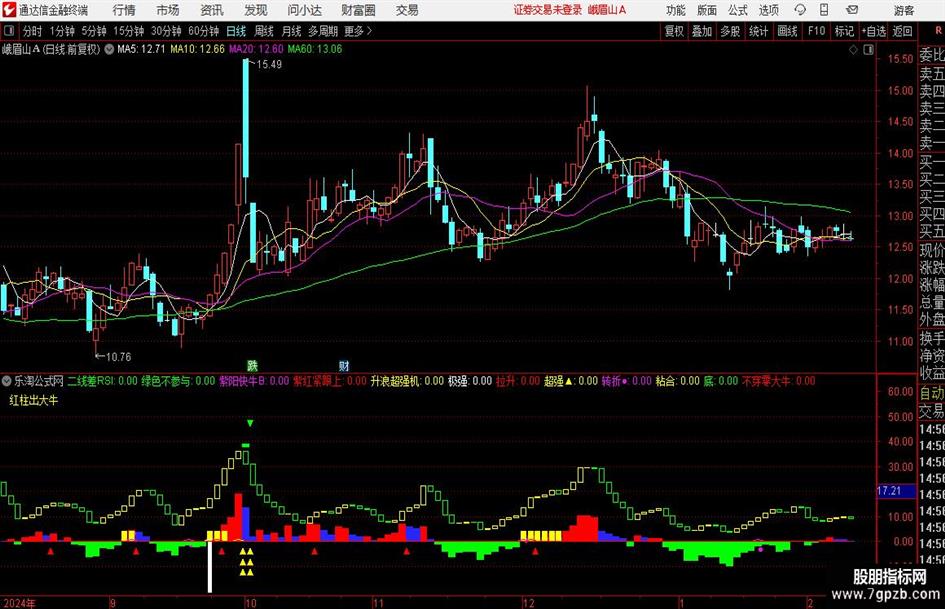The width and height of the screenshot is (945, 609).
Task: Toggle the right panel icon beside diamond
Action: point(868,50)
